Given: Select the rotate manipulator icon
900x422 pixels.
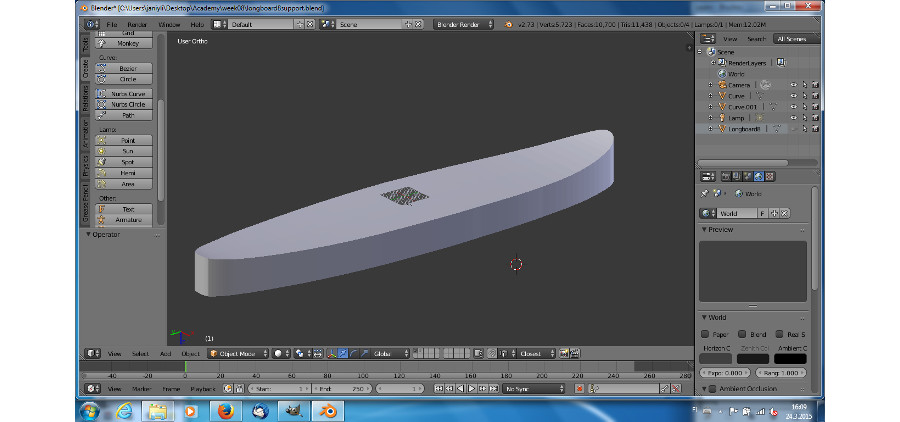Looking at the screenshot, I should coord(353,354).
